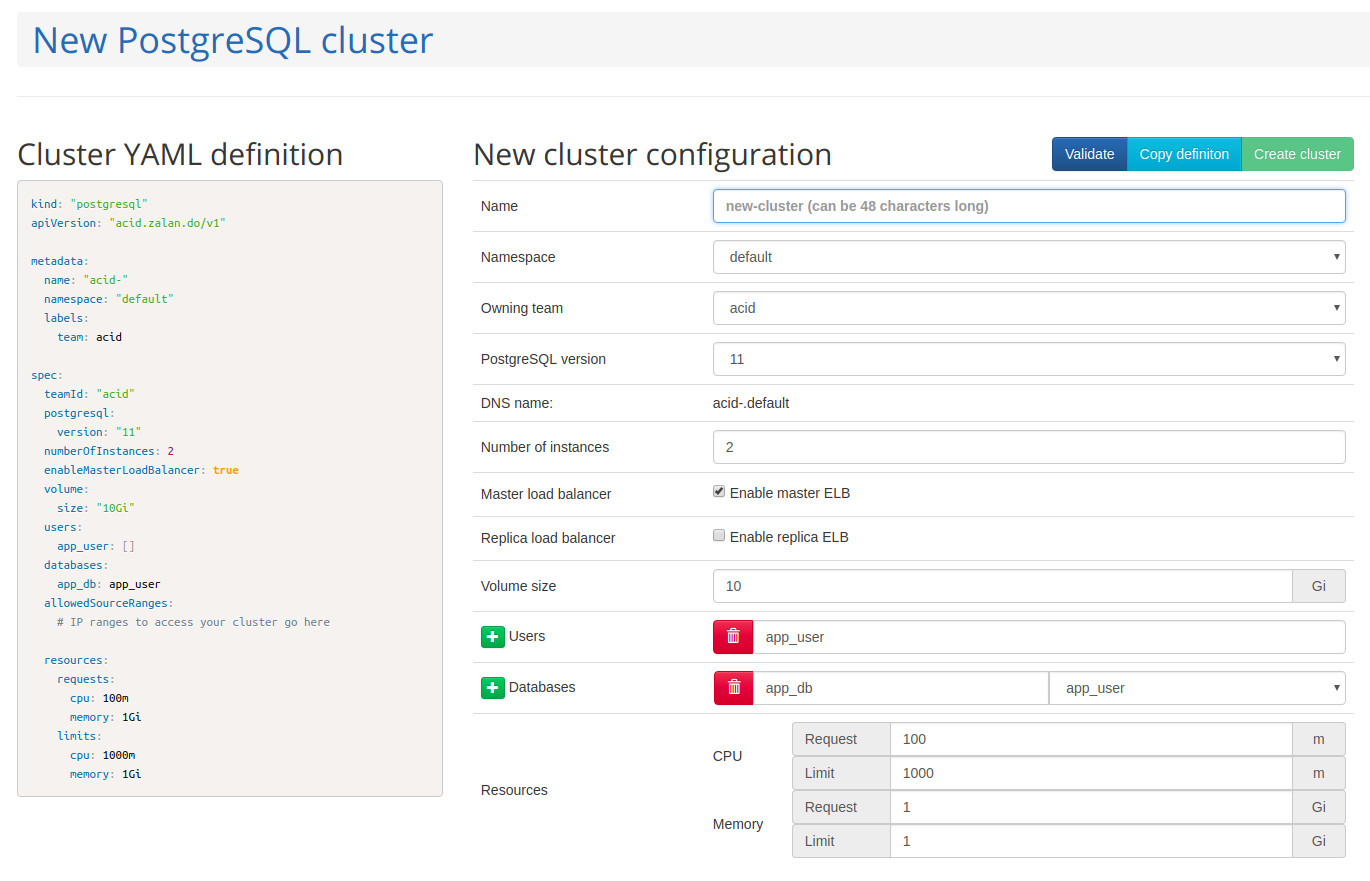Click the green plus icon to add a user
Screen dimensions: 1370x881
(493, 636)
